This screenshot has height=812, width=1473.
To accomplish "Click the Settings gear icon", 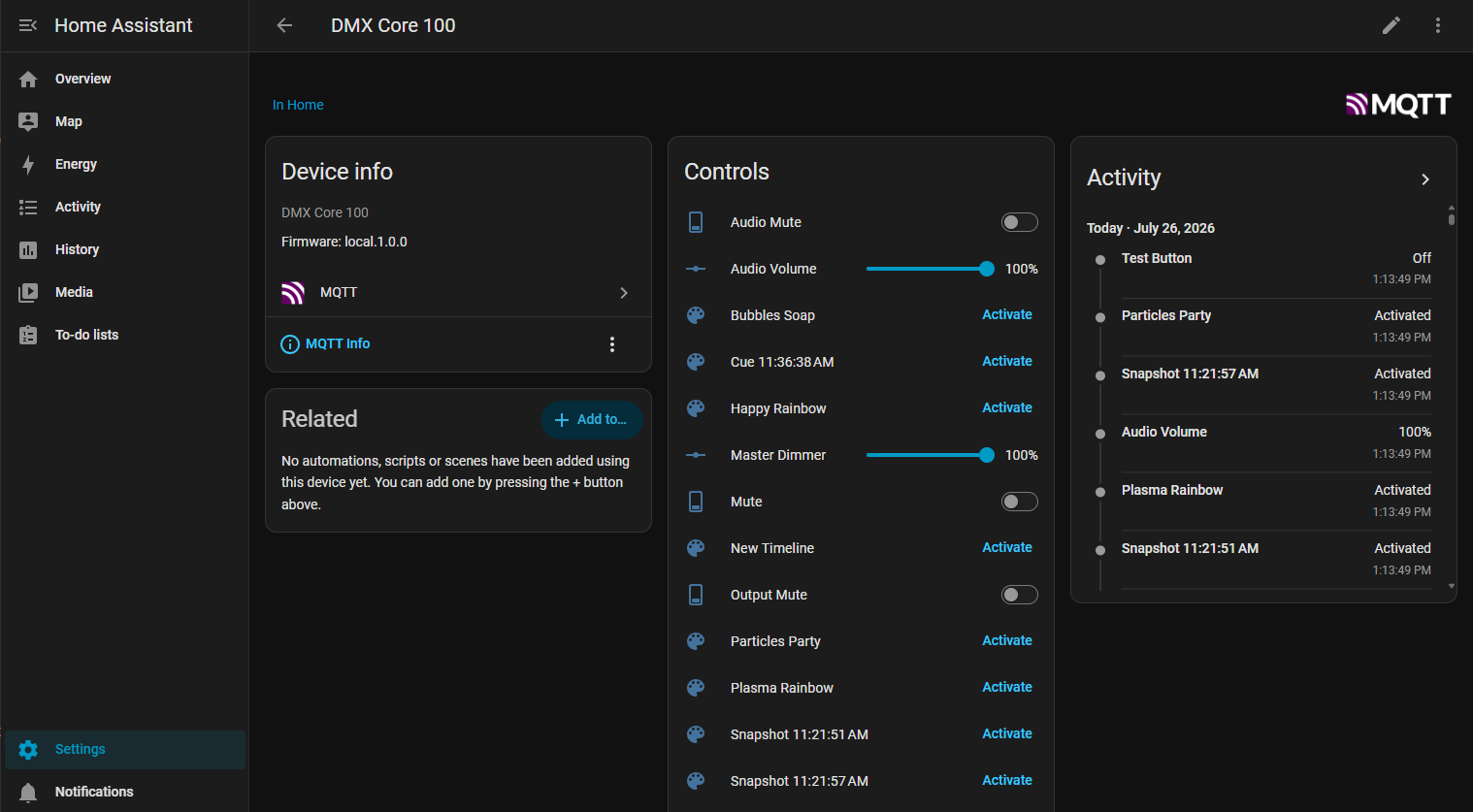I will pyautogui.click(x=28, y=749).
